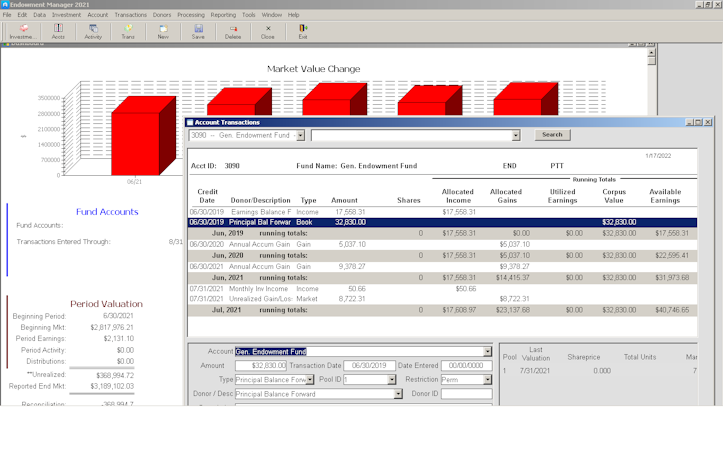Open the Trans toolbar icon
Image resolution: width=723 pixels, height=450 pixels.
pyautogui.click(x=128, y=31)
